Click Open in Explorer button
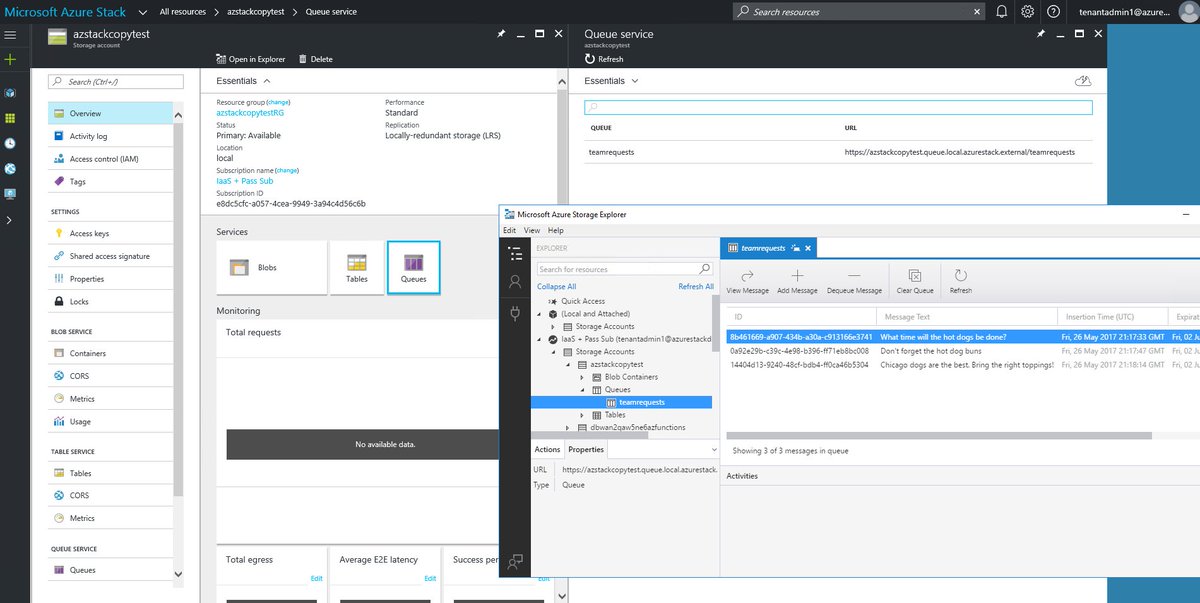The height and width of the screenshot is (603, 1200). pyautogui.click(x=250, y=59)
